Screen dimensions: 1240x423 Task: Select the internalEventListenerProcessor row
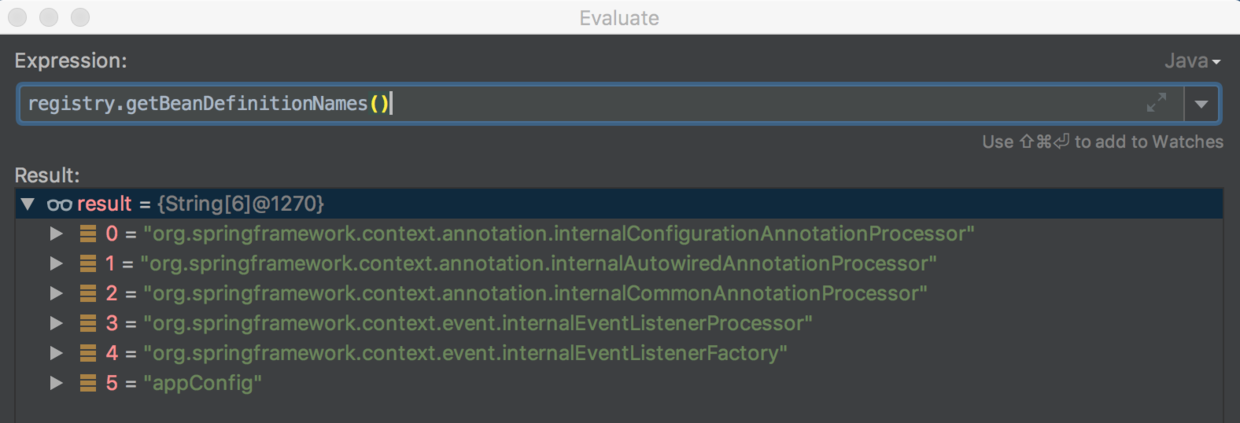478,324
